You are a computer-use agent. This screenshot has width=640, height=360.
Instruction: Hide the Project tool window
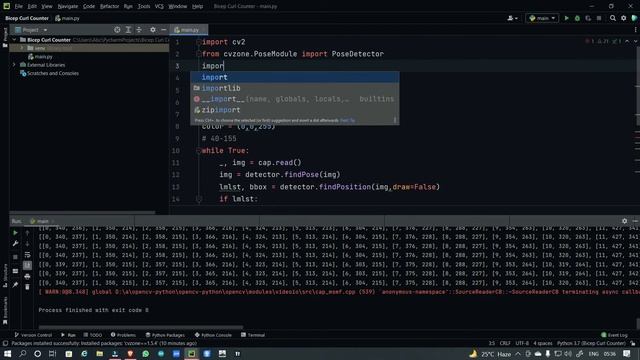tap(164, 30)
